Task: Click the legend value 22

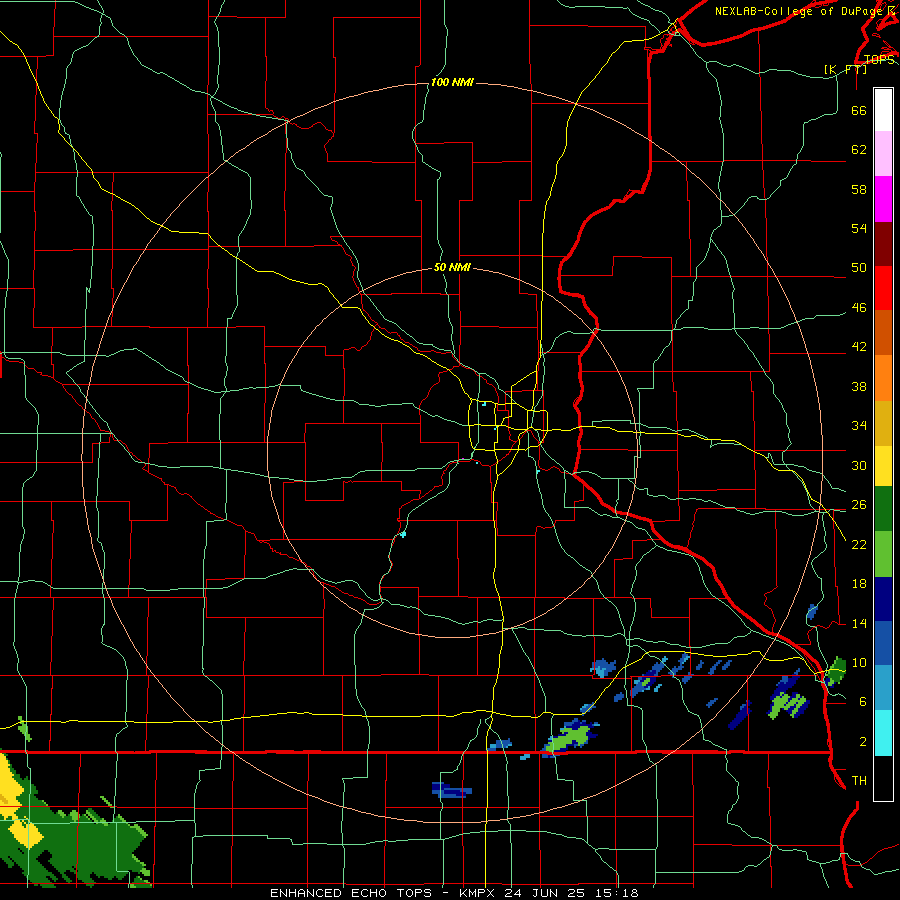Action: pyautogui.click(x=859, y=544)
